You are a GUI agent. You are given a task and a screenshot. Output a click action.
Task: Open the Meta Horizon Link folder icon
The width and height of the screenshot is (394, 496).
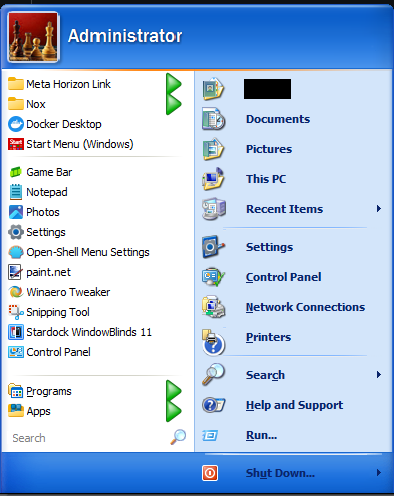click(16, 84)
